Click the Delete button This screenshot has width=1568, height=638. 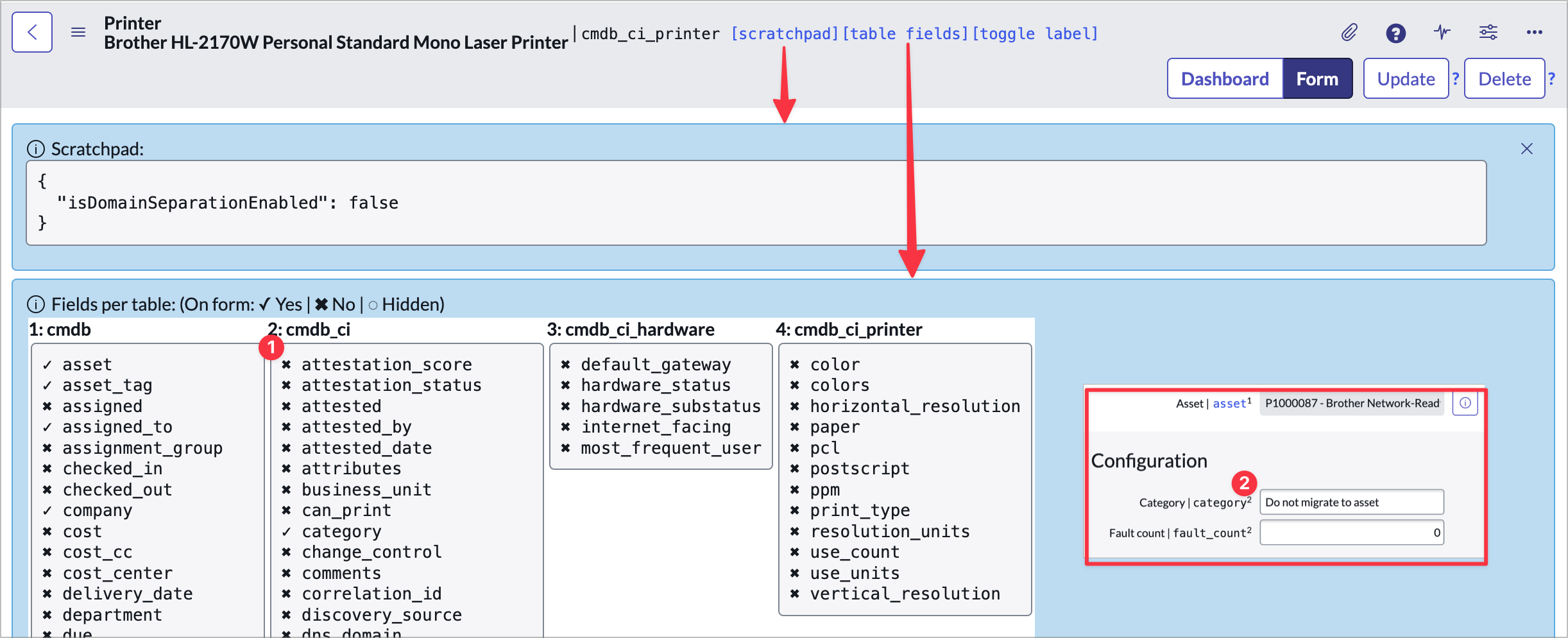1504,79
